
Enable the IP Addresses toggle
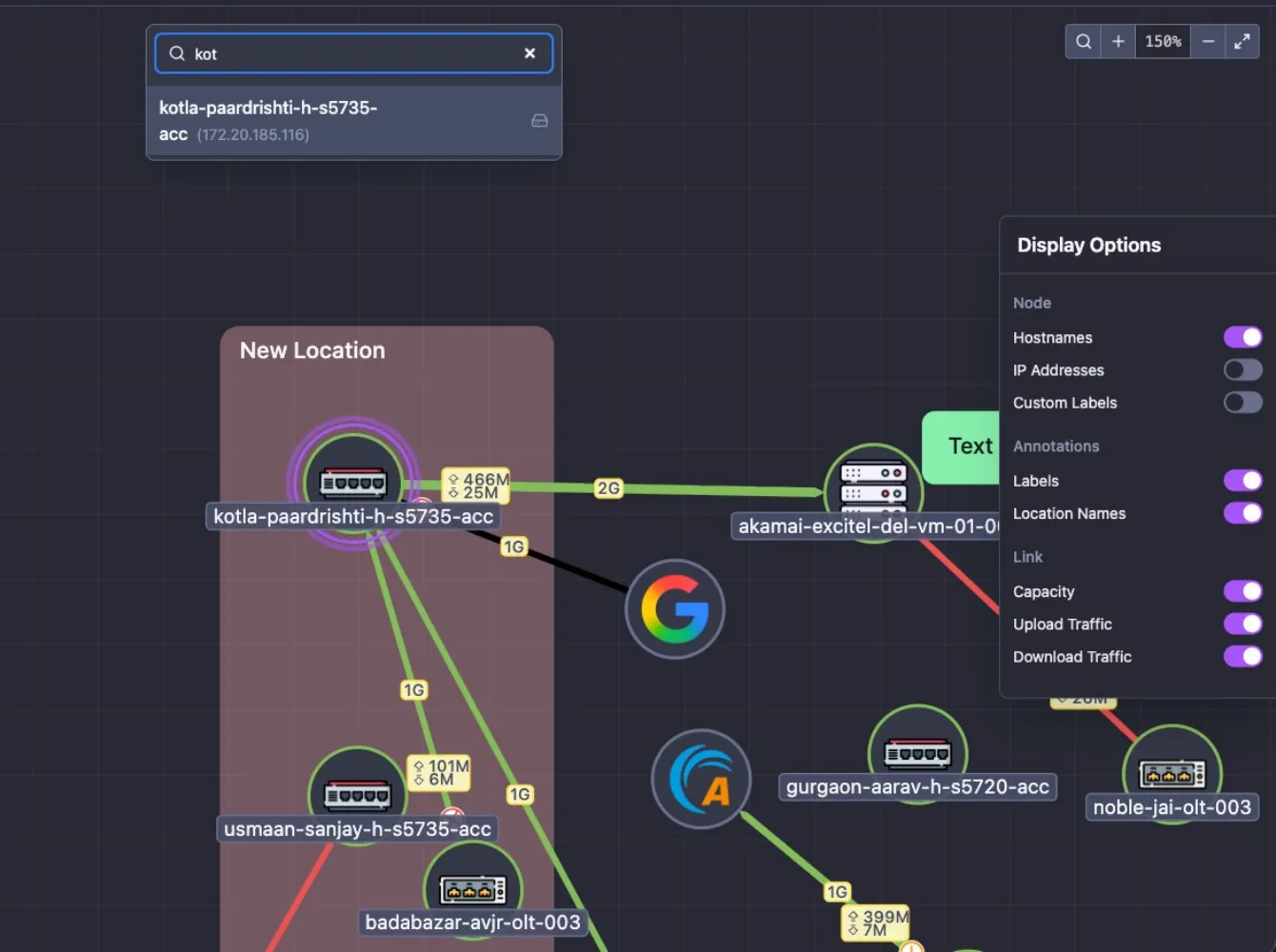[1243, 369]
